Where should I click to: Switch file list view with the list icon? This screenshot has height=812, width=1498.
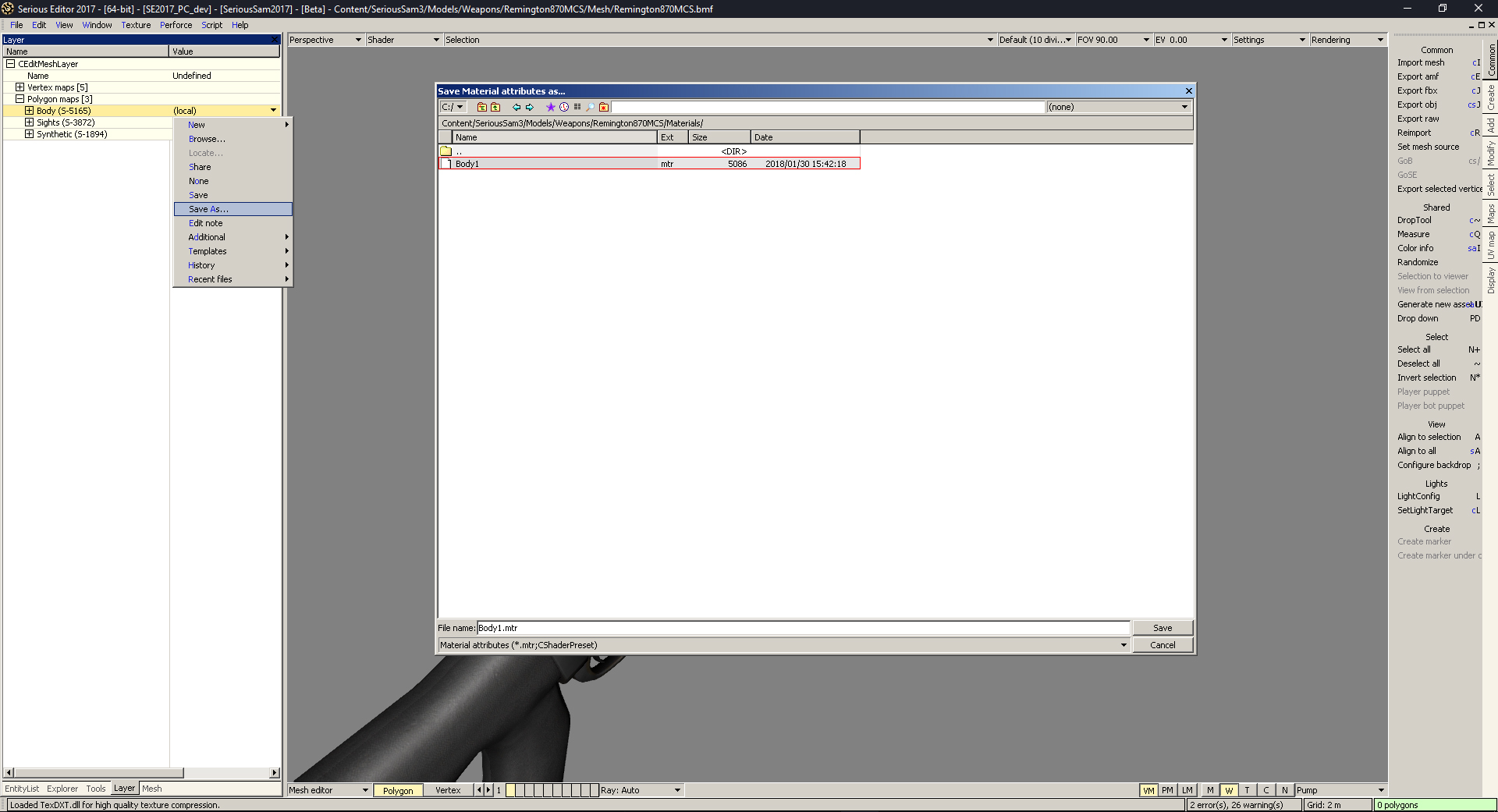(577, 107)
